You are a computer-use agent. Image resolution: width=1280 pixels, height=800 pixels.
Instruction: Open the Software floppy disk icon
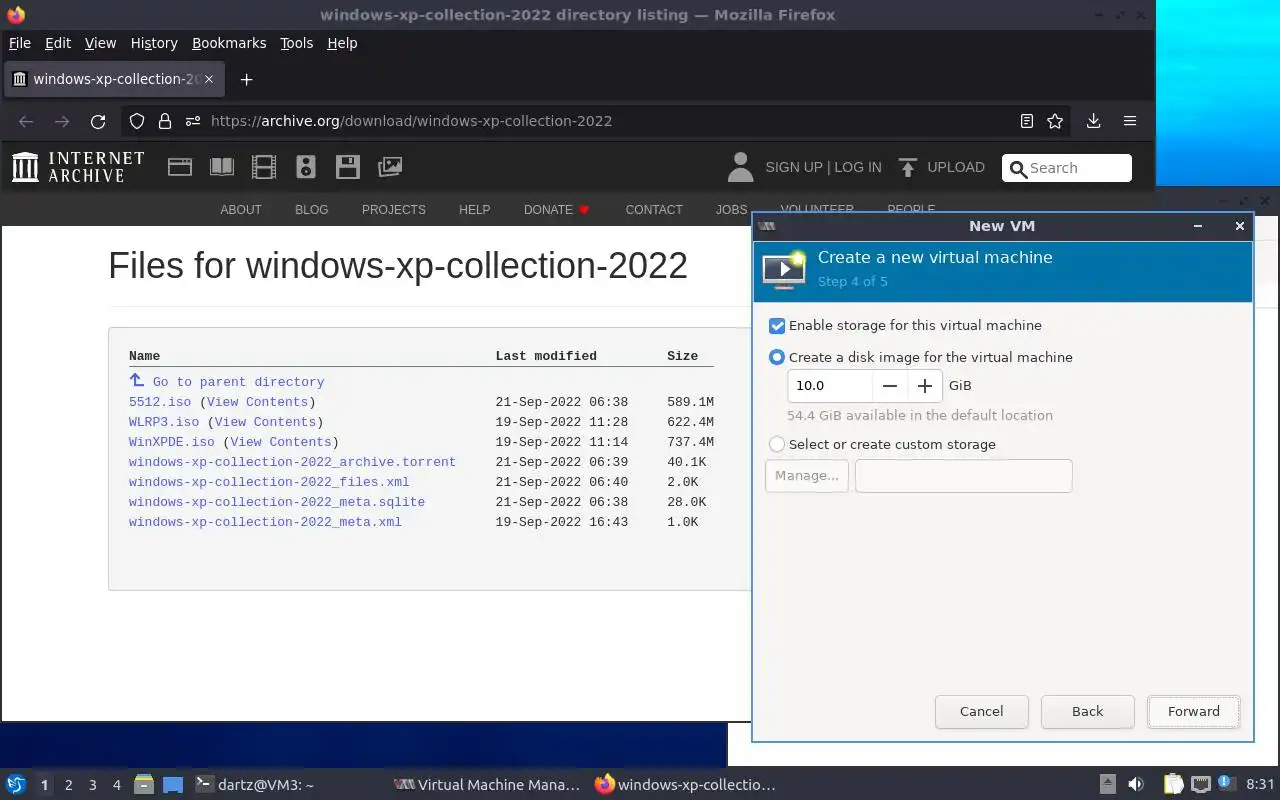pos(348,167)
